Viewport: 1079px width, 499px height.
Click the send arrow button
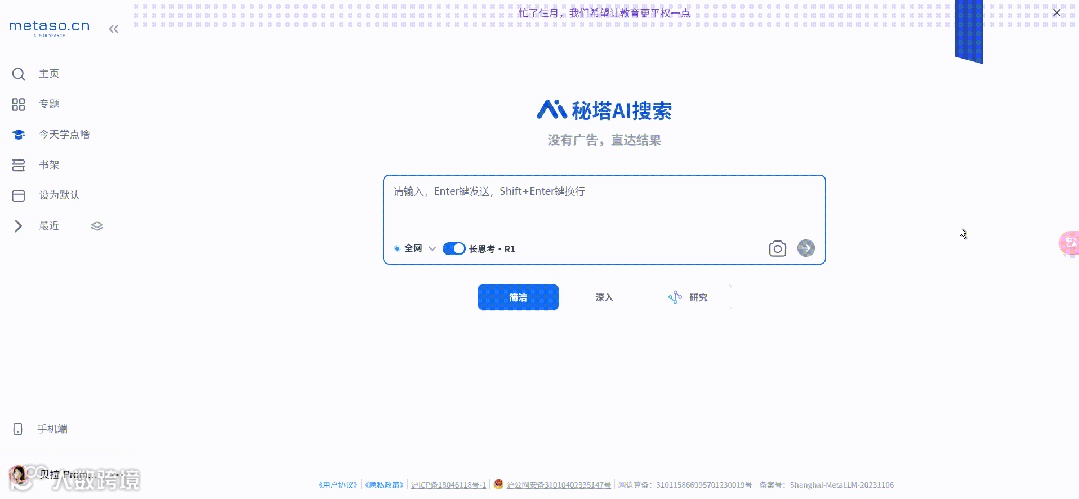(806, 248)
